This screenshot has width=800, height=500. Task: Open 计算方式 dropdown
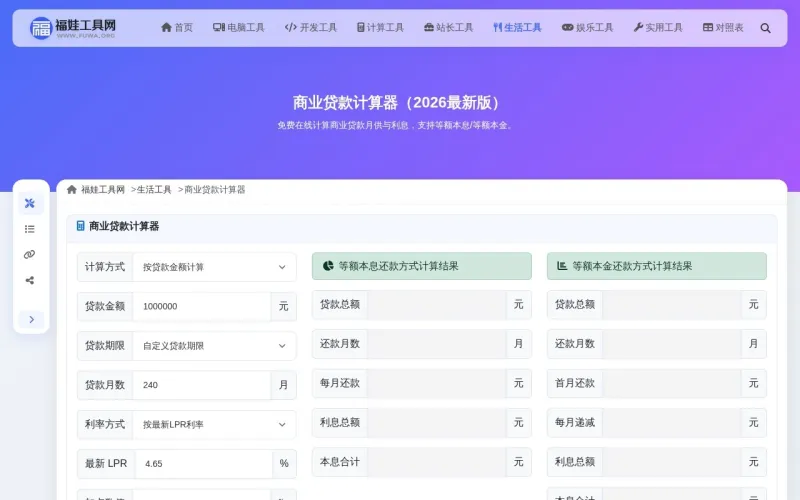[214, 267]
